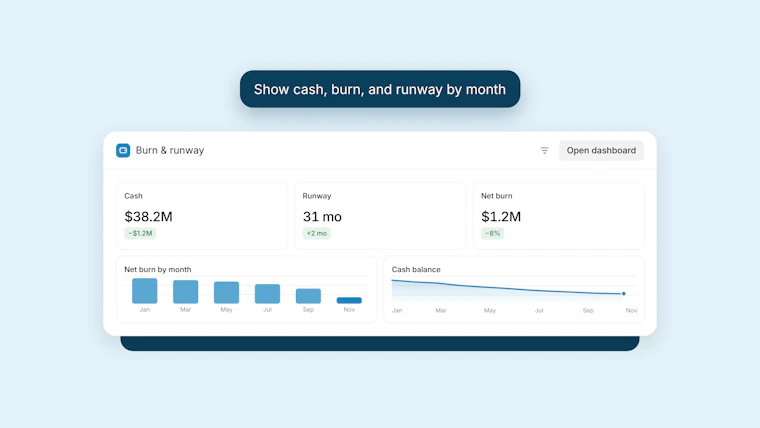Image resolution: width=760 pixels, height=428 pixels.
Task: Click the $38.2M cash value
Action: click(x=148, y=216)
